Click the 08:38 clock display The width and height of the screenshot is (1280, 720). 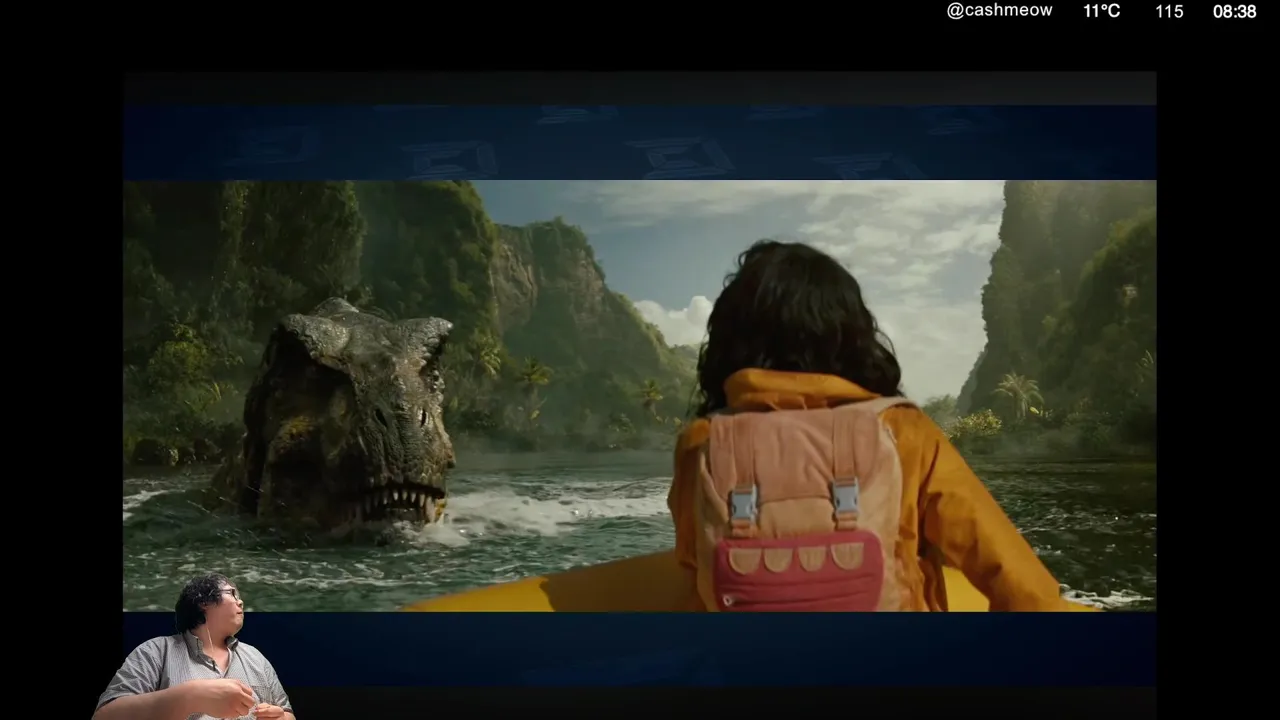pos(1234,12)
